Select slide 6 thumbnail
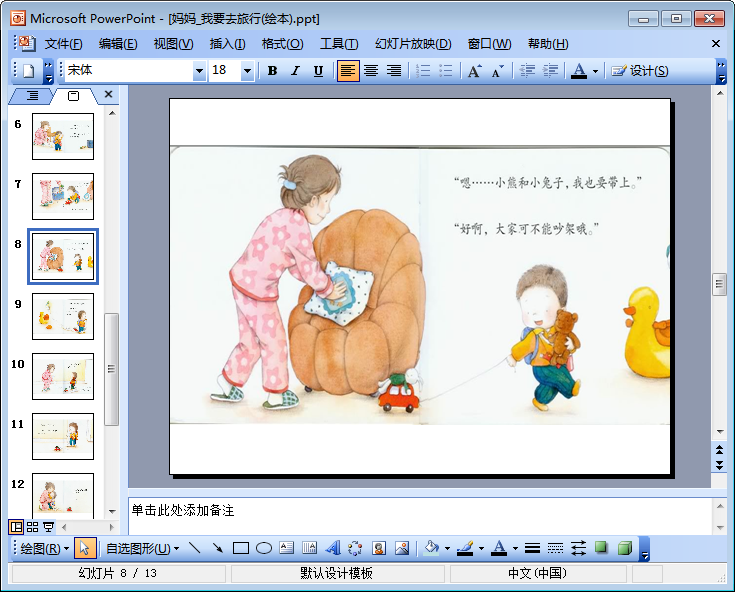The width and height of the screenshot is (735, 592). click(x=63, y=136)
